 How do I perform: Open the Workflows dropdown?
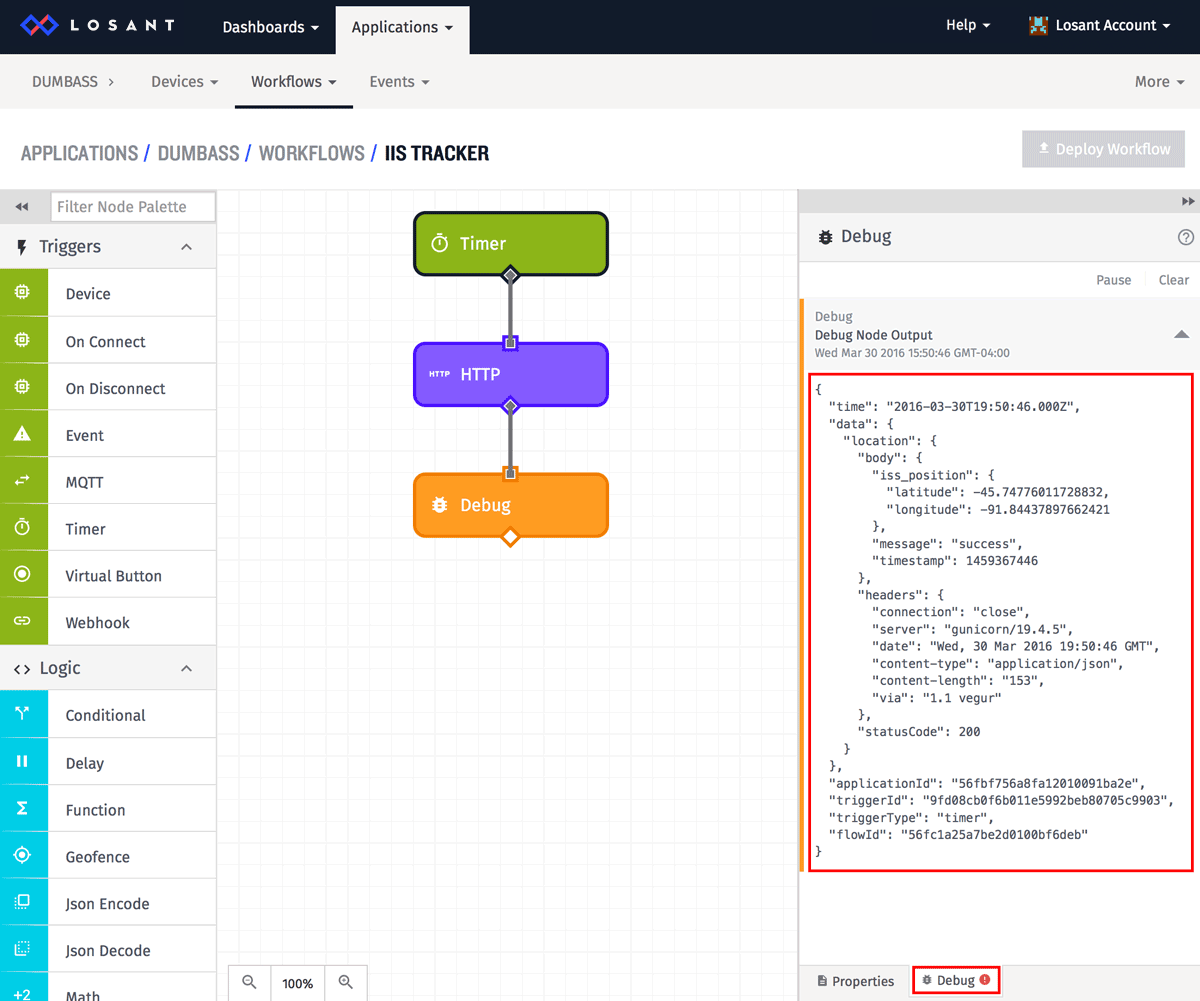tap(294, 82)
